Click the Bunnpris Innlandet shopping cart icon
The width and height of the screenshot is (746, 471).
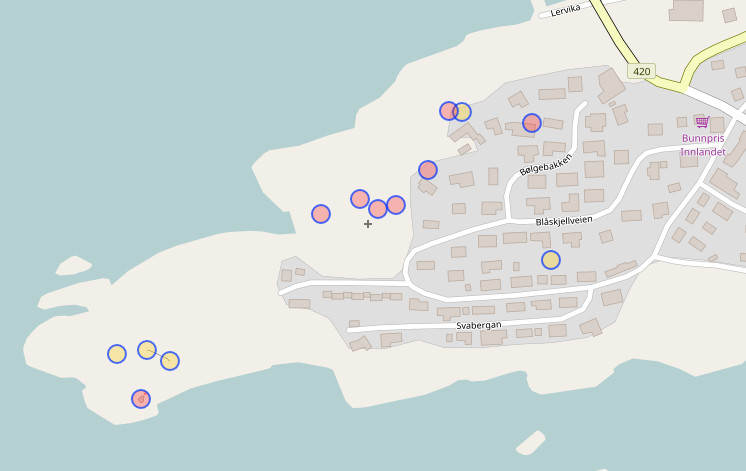[x=702, y=122]
